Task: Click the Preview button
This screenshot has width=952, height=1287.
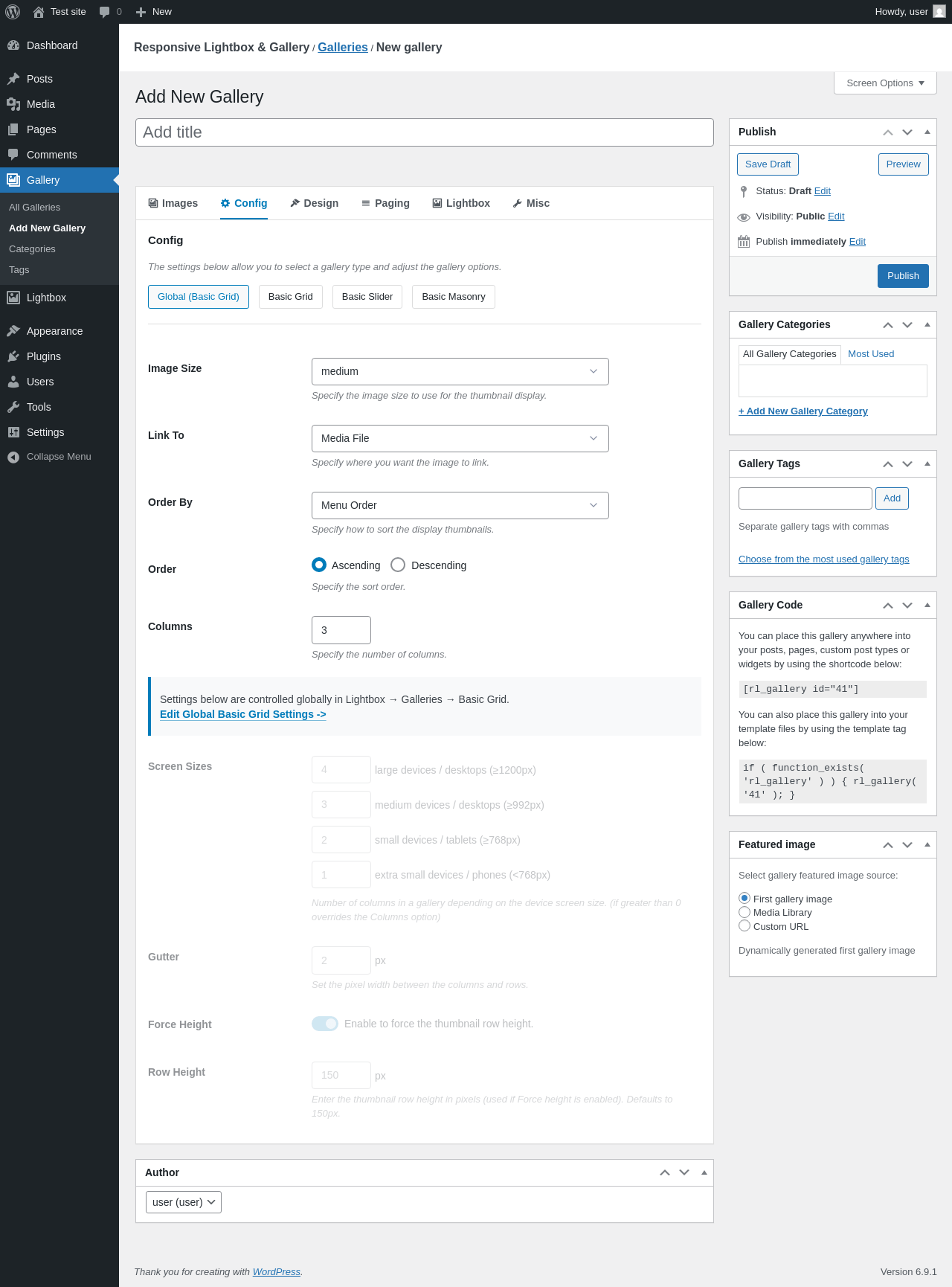Action: click(903, 164)
